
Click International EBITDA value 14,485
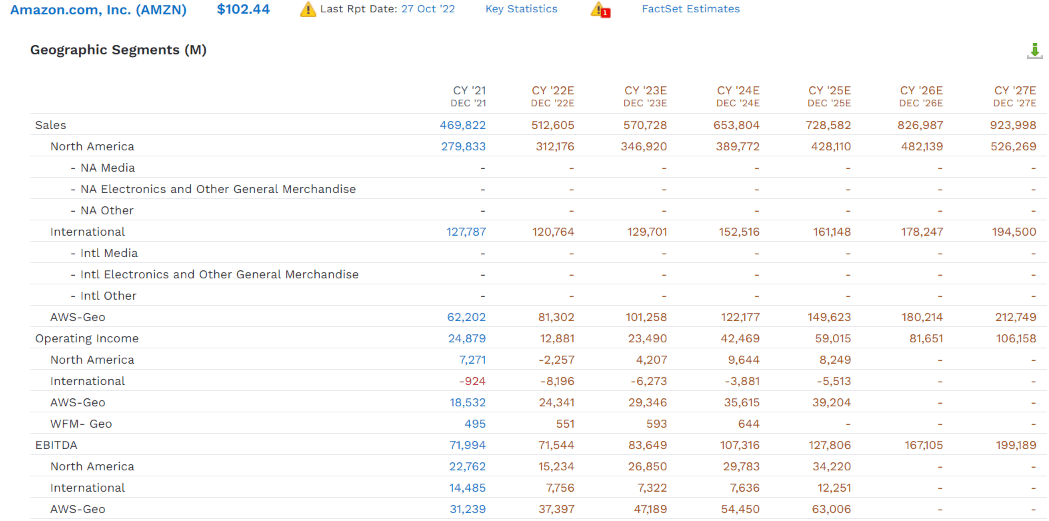click(x=468, y=488)
